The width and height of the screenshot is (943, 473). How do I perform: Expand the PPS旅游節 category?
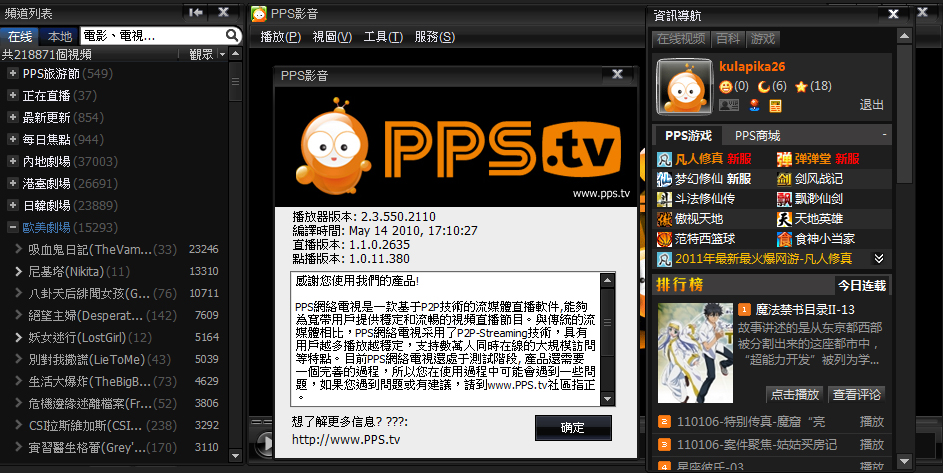tap(12, 73)
